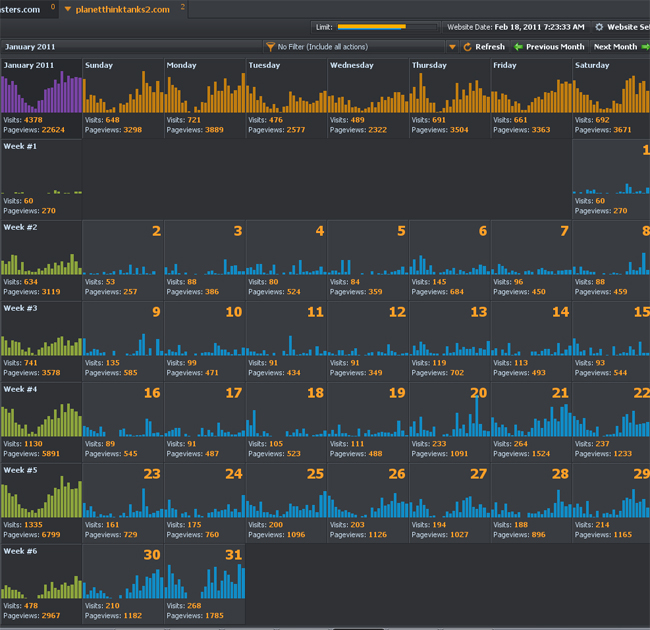
Task: Open day 11 calendar cell
Action: 286,341
